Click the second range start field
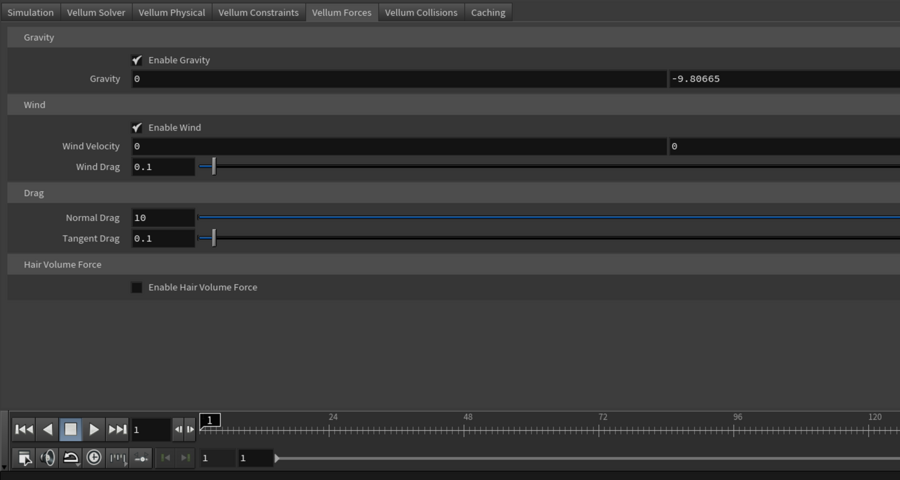Viewport: 900px width, 480px height. pos(255,458)
